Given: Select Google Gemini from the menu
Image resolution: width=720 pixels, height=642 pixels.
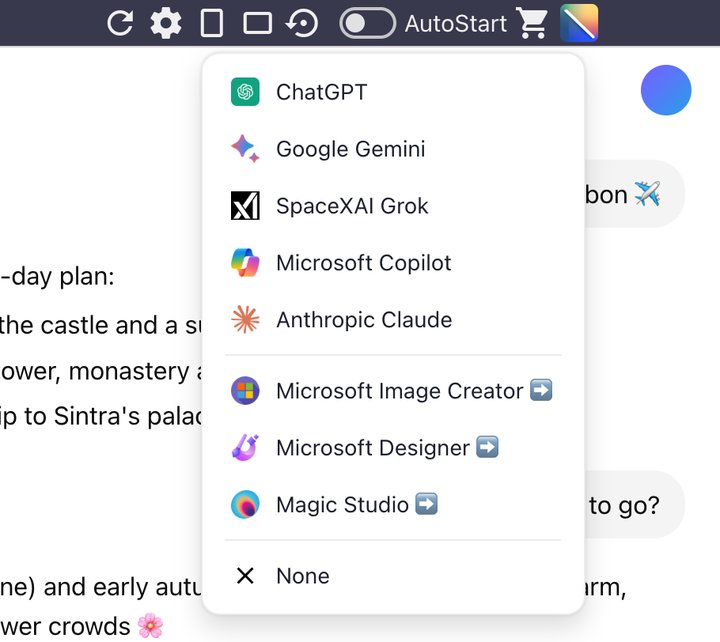Looking at the screenshot, I should pyautogui.click(x=393, y=149).
